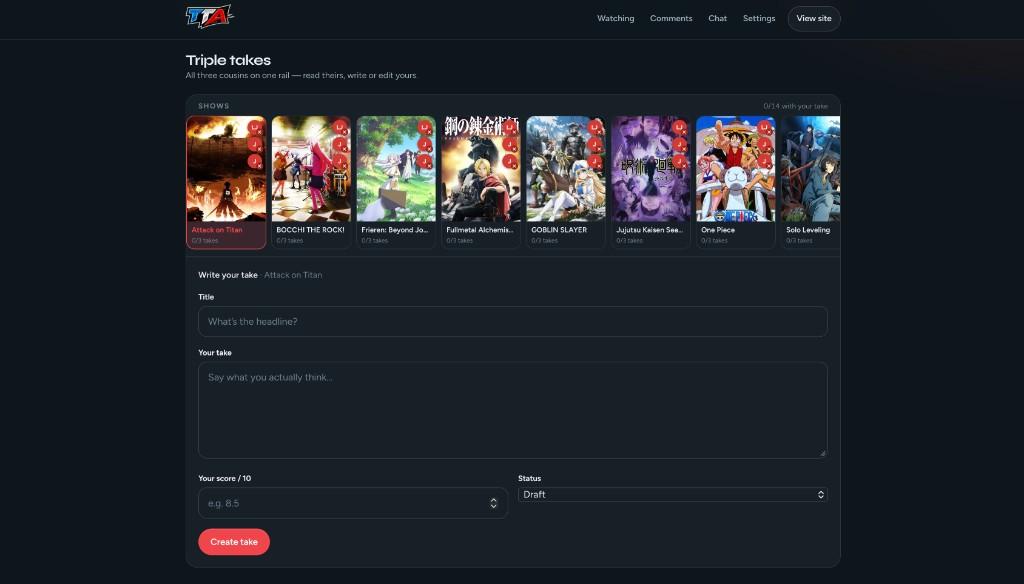Click top red cousin badge on Frieren card

click(424, 127)
